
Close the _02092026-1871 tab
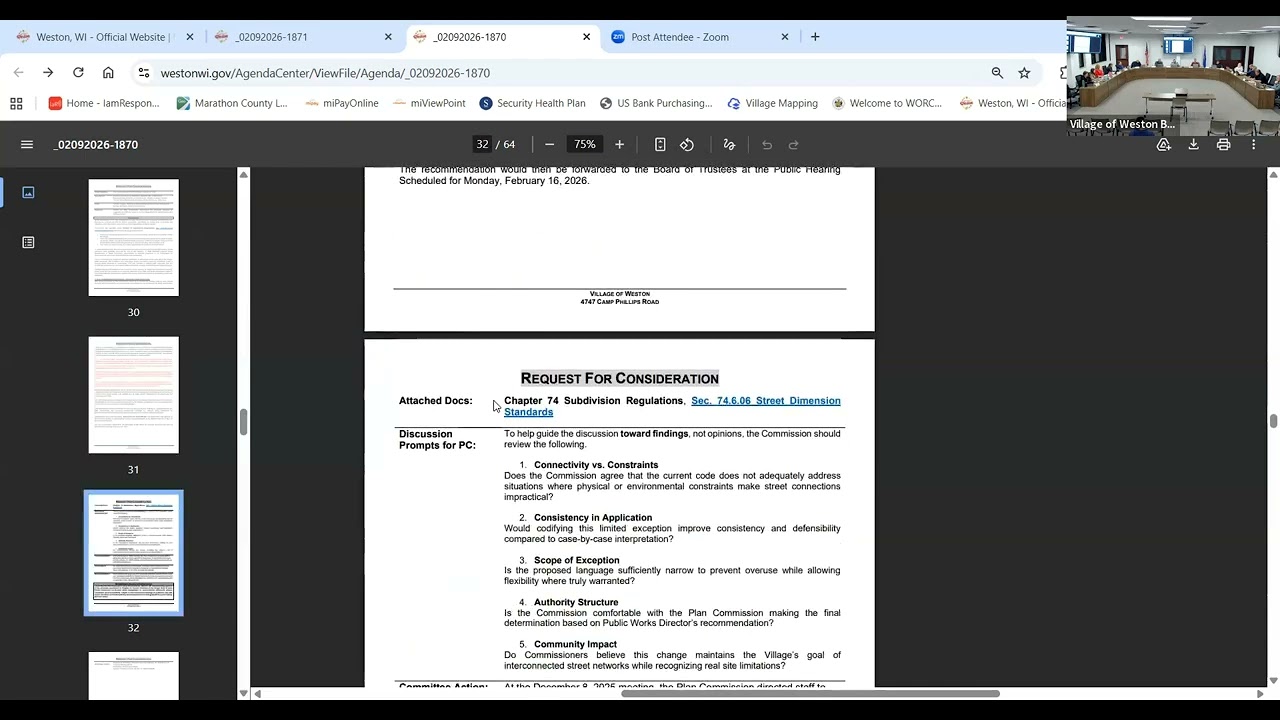pyautogui.click(x=388, y=37)
